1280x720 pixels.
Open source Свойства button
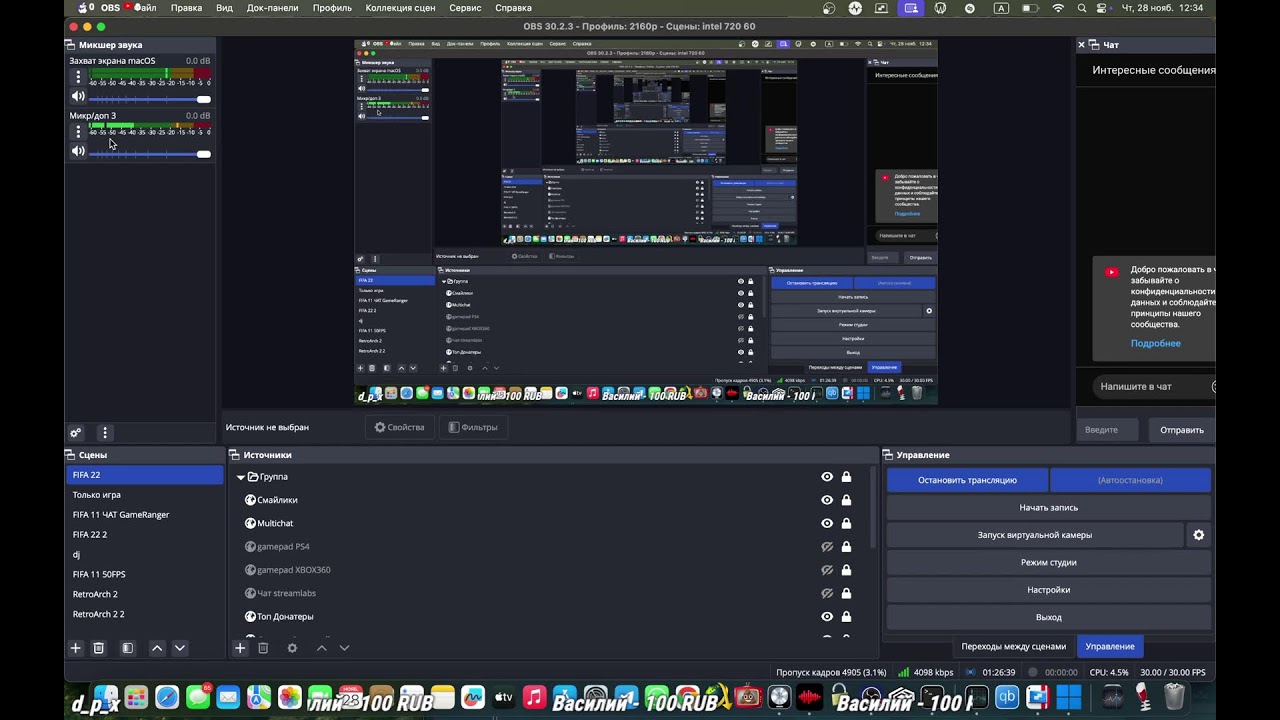[x=399, y=427]
